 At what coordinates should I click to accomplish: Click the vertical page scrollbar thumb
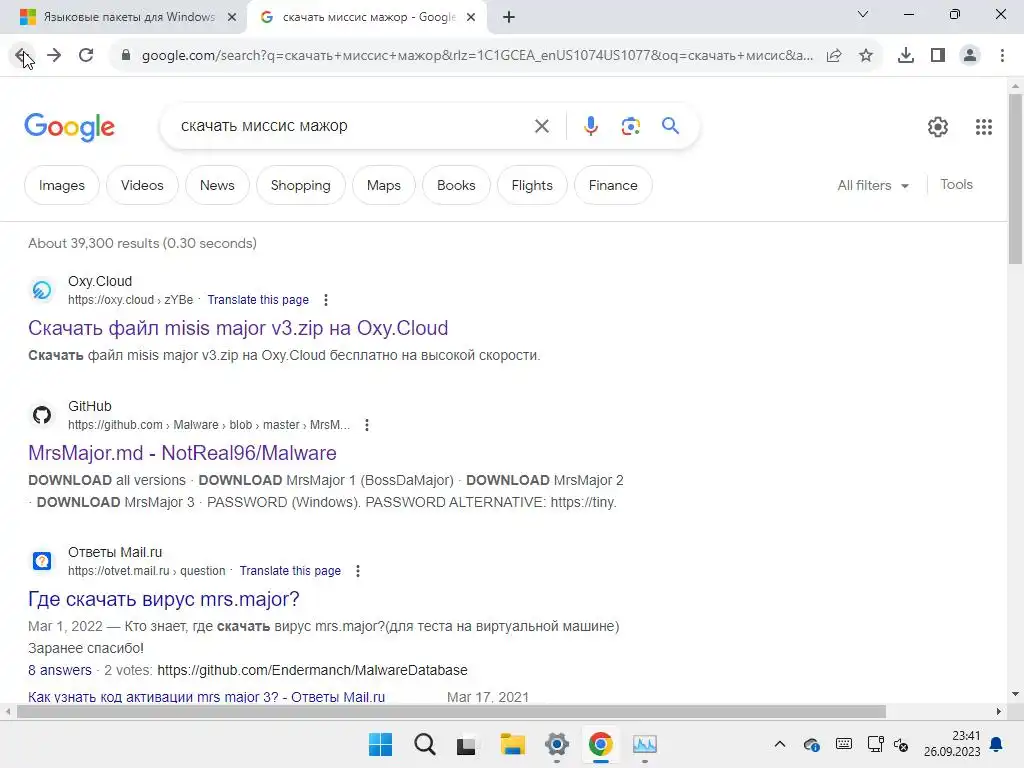[1015, 178]
